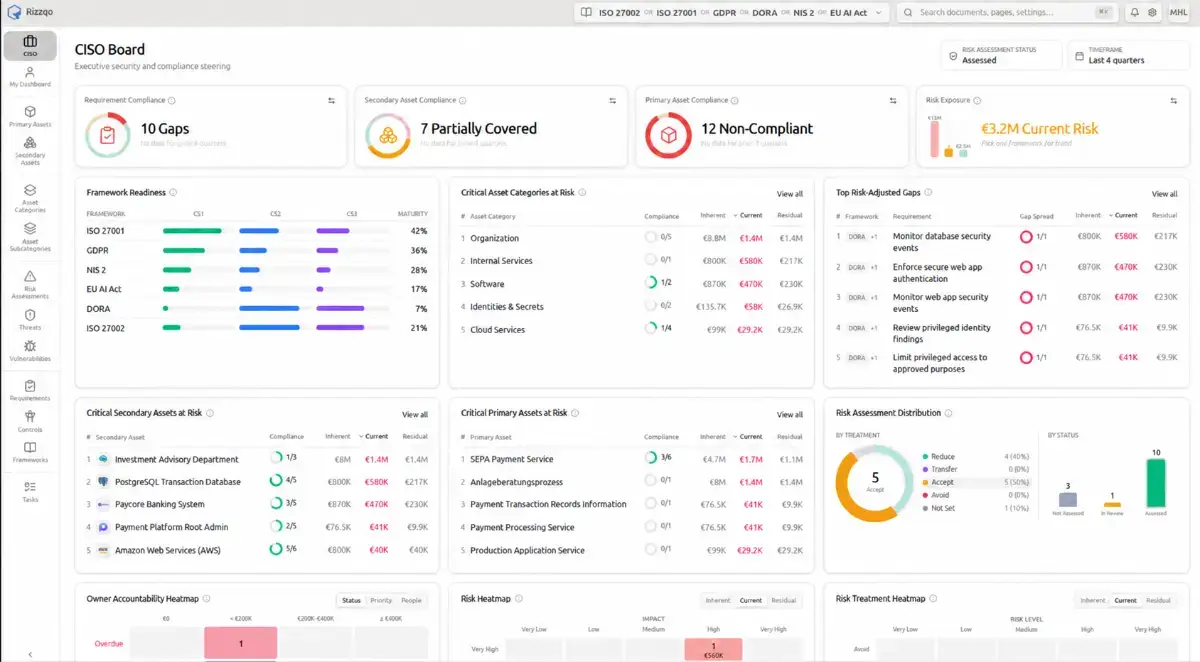1200x662 pixels.
Task: Select Current tab in Risk Heatmap
Action: coord(751,601)
